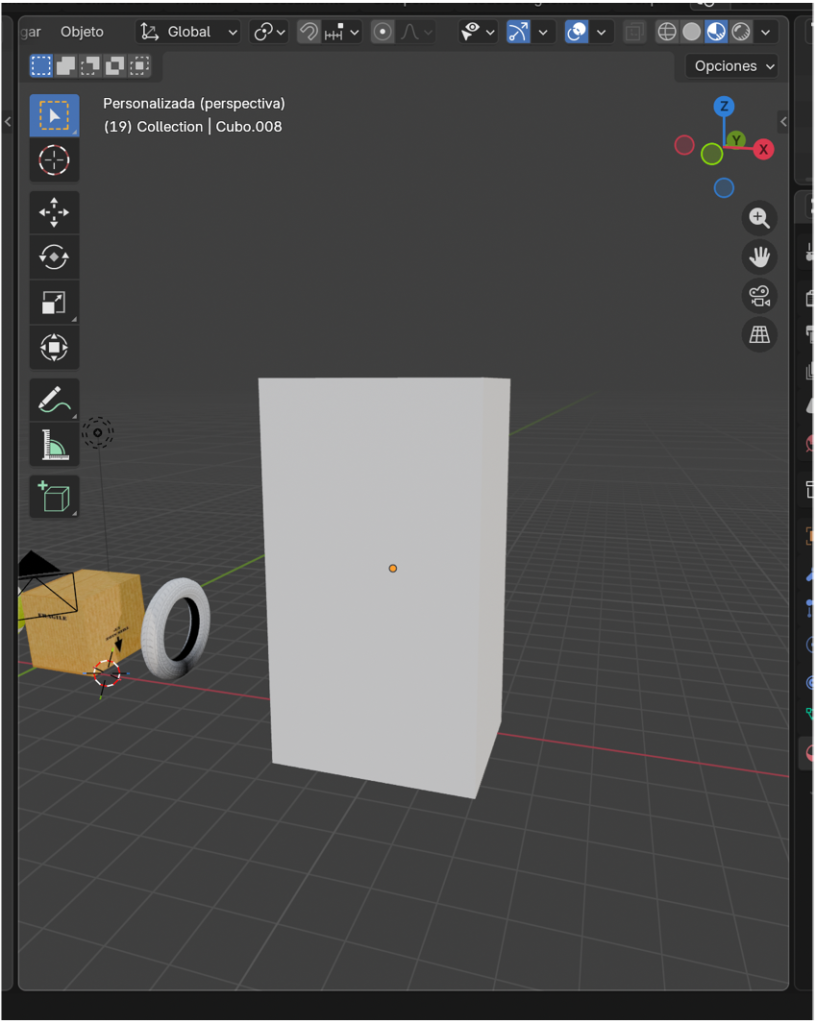Screen dimensions: 816x1024
Task: Select the Measure tool
Action: 54,442
